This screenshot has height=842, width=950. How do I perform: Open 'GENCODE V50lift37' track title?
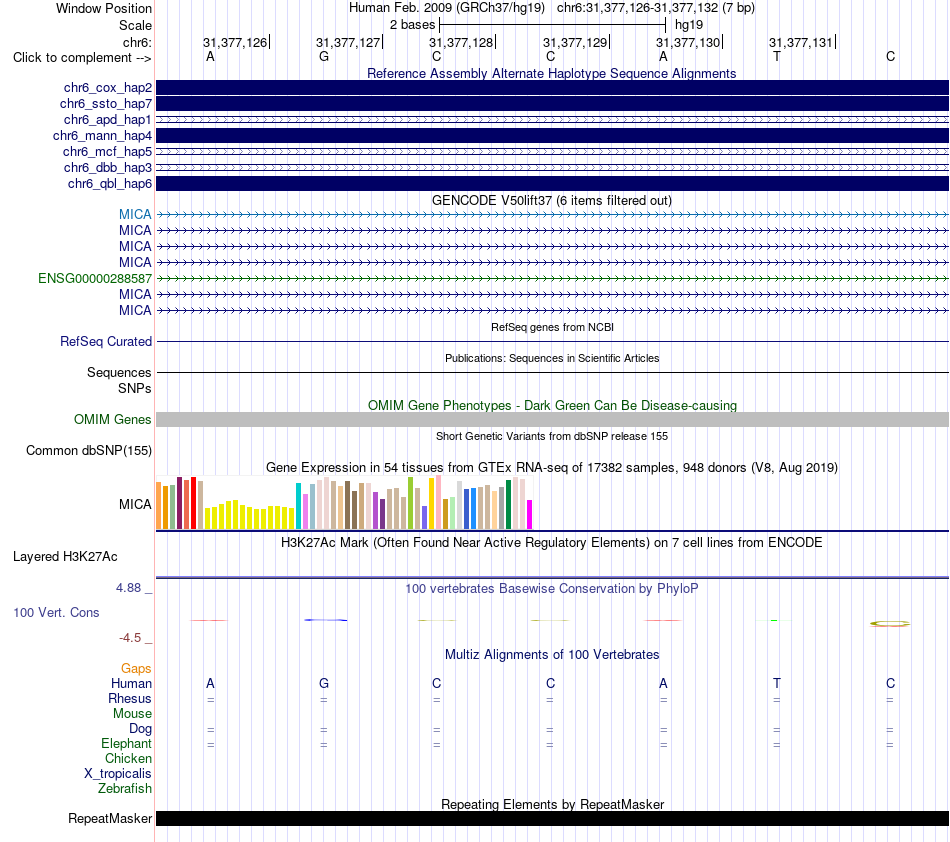(552, 201)
